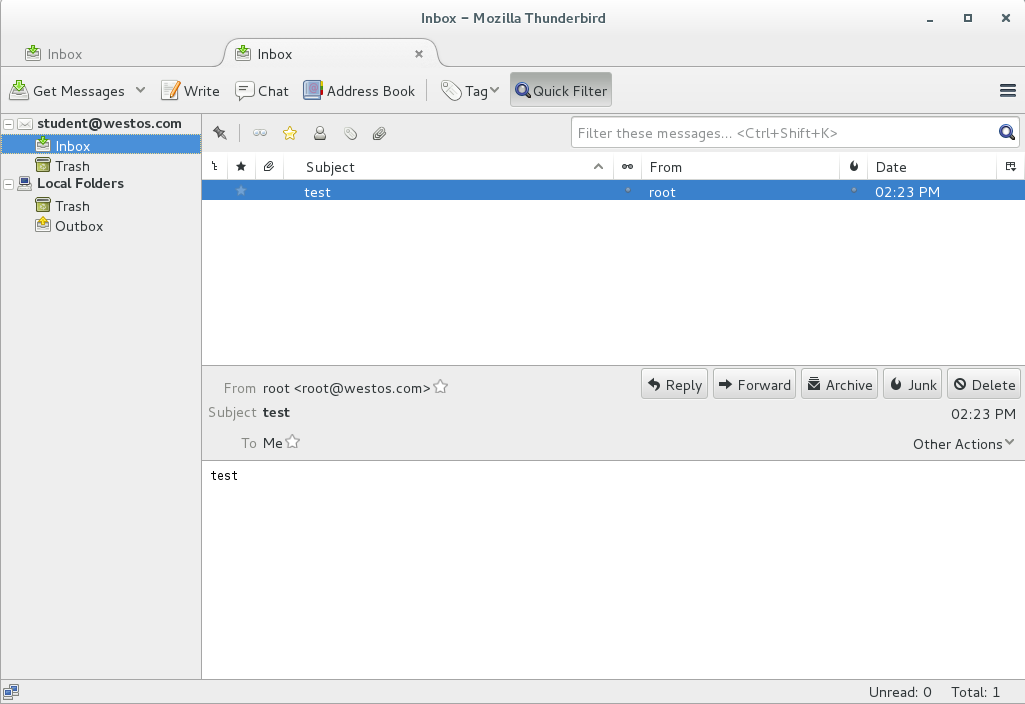The image size is (1025, 704).
Task: Click sender root in the message row
Action: click(662, 192)
